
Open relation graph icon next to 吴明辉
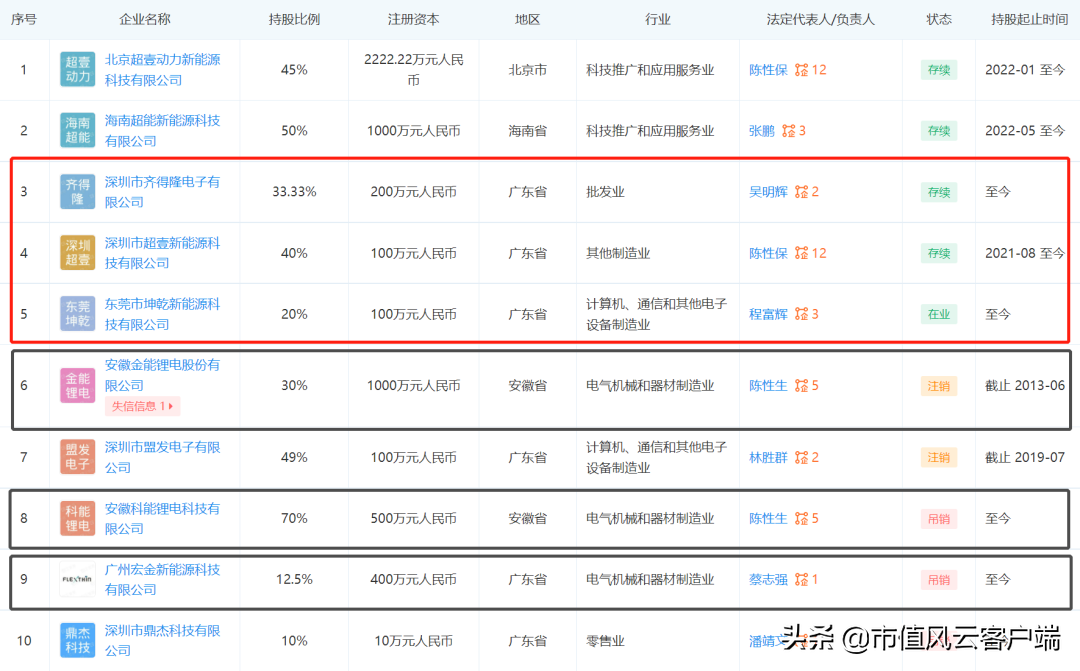(801, 192)
